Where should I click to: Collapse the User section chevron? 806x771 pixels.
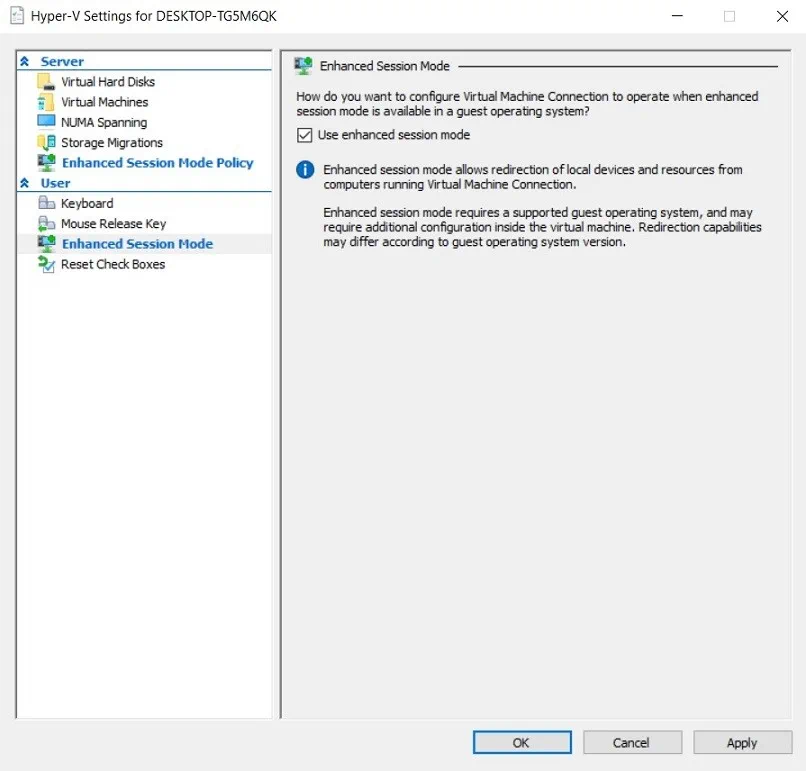(25, 184)
